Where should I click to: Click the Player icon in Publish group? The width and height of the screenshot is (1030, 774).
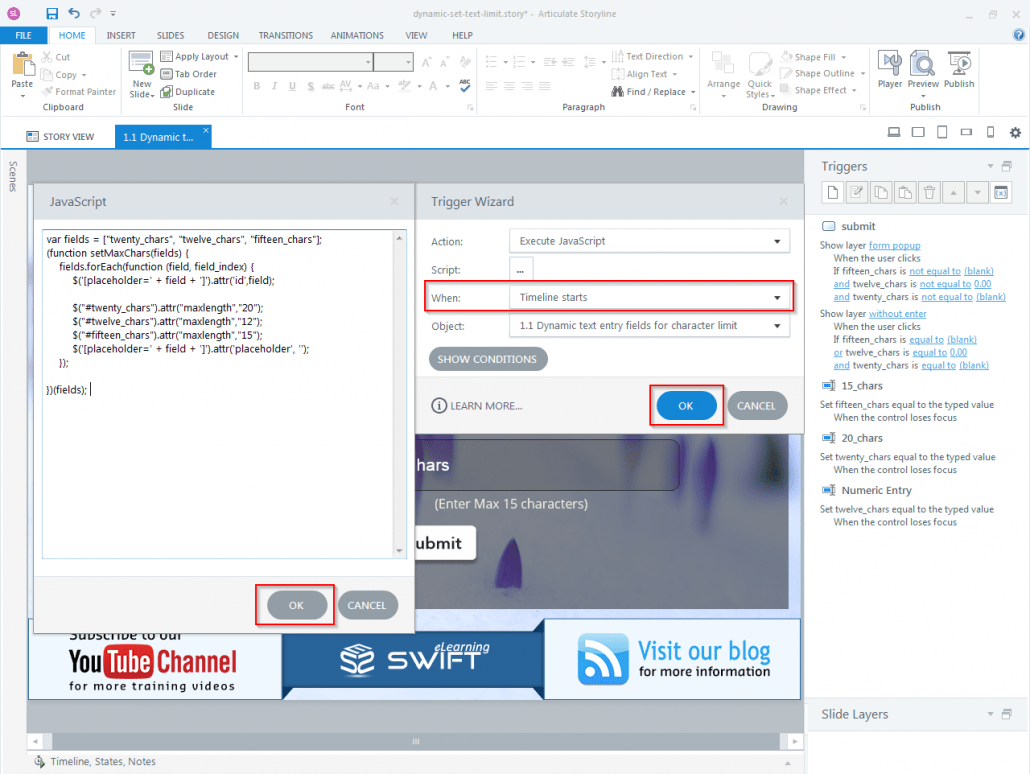pyautogui.click(x=889, y=70)
